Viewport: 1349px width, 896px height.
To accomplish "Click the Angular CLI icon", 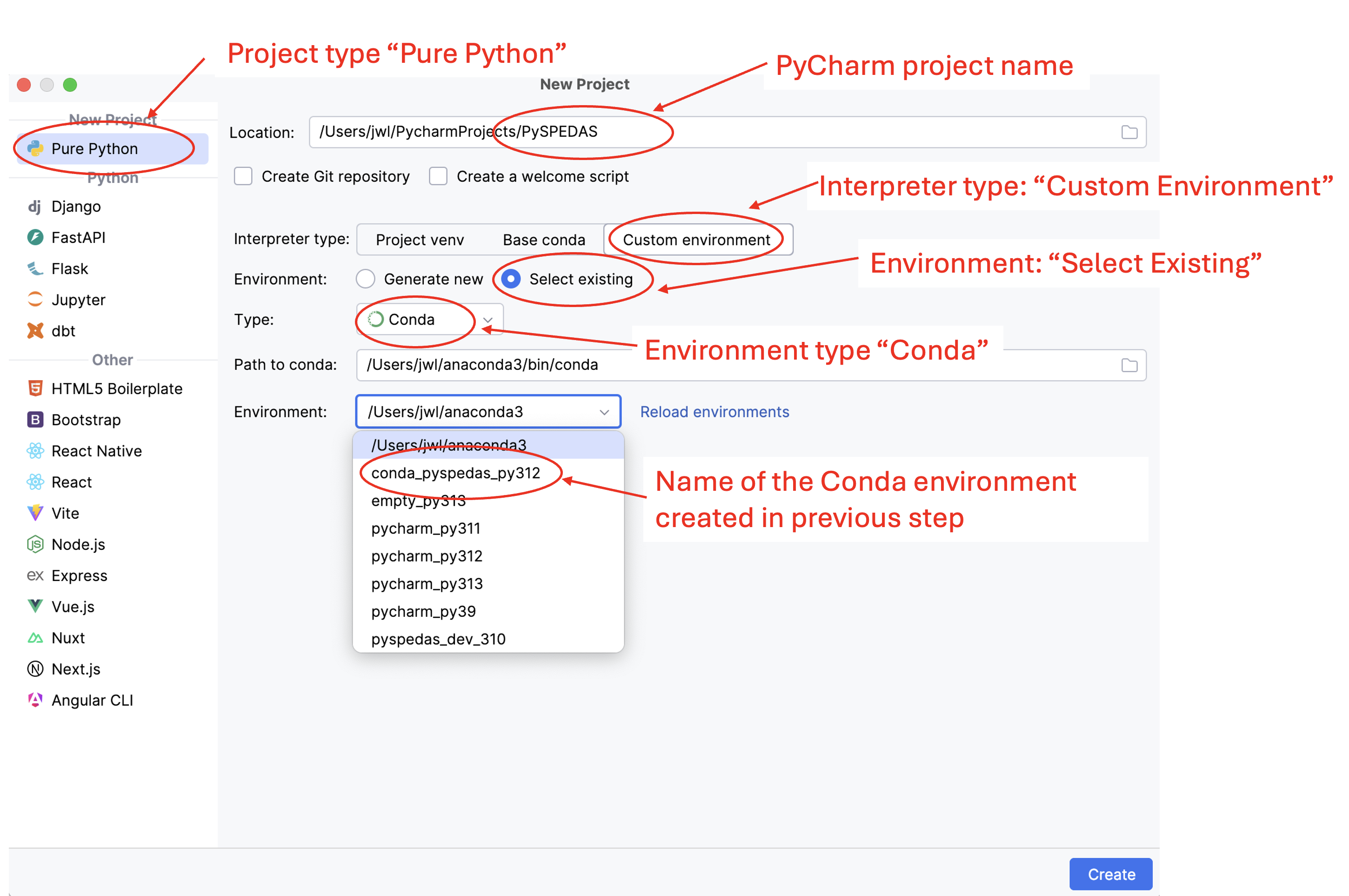I will tap(35, 700).
